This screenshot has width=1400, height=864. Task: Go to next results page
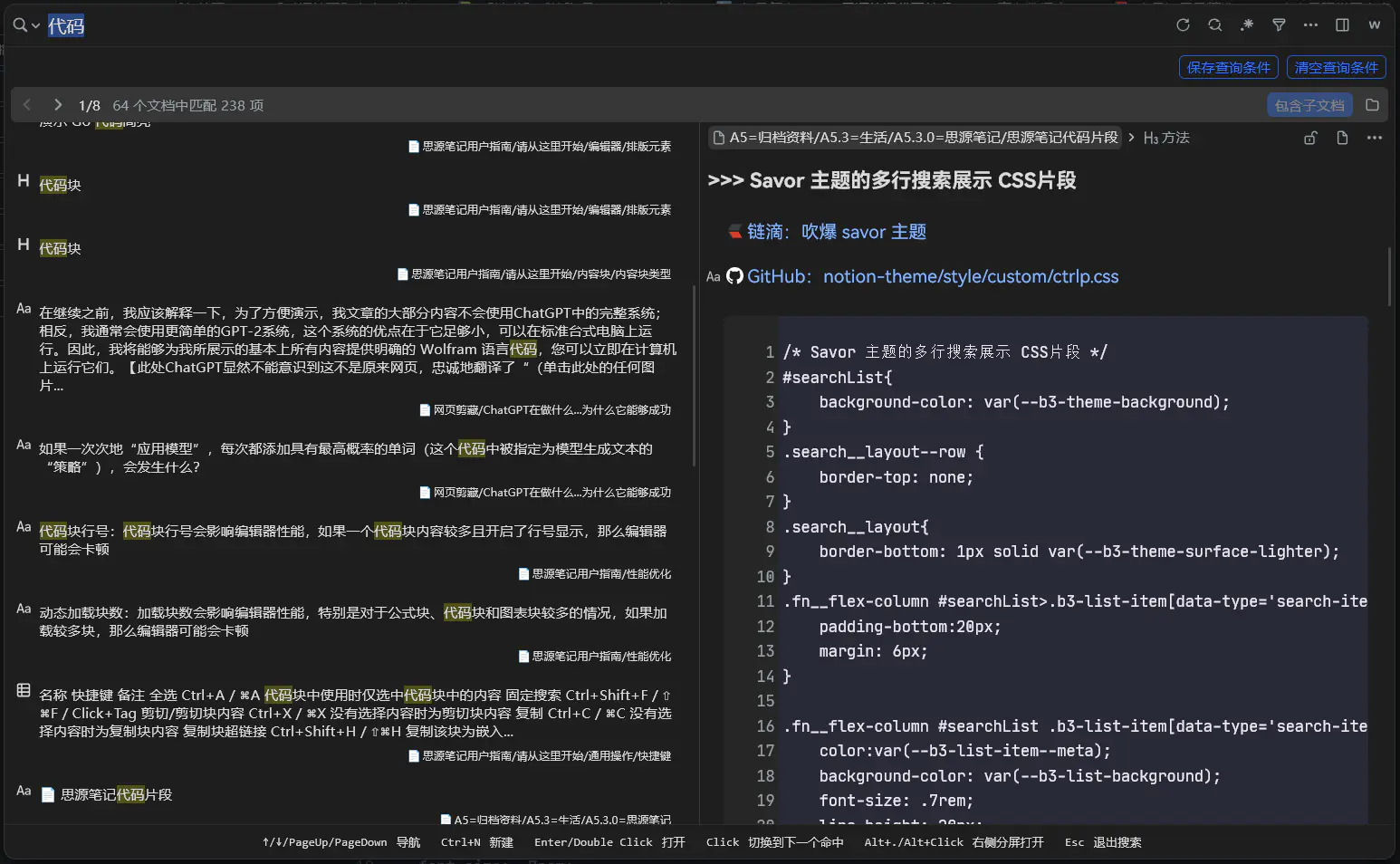pos(58,105)
